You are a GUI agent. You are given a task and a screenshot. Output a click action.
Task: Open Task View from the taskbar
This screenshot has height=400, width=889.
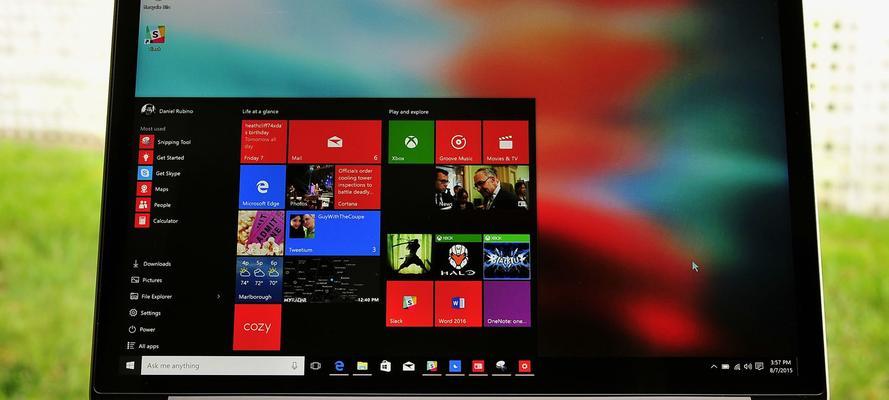pos(316,366)
